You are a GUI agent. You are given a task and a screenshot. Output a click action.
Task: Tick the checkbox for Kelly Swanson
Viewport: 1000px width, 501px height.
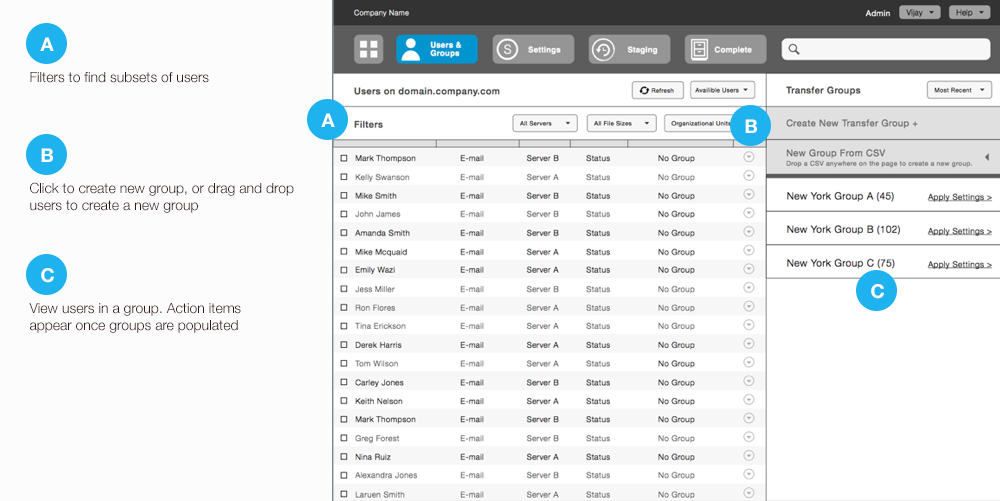point(344,177)
